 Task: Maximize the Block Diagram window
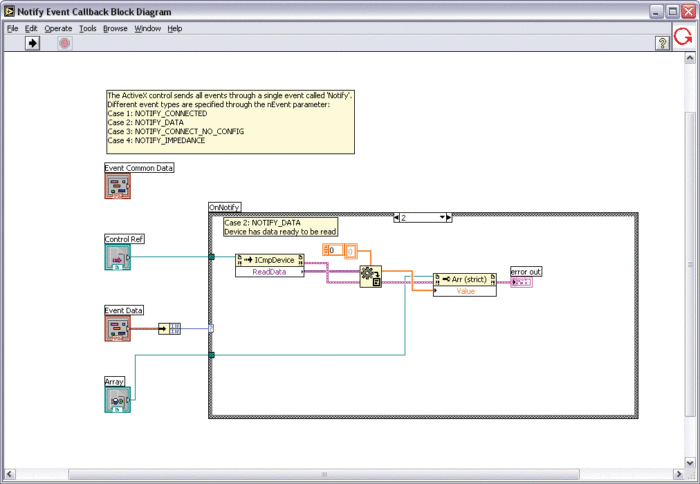click(x=672, y=12)
